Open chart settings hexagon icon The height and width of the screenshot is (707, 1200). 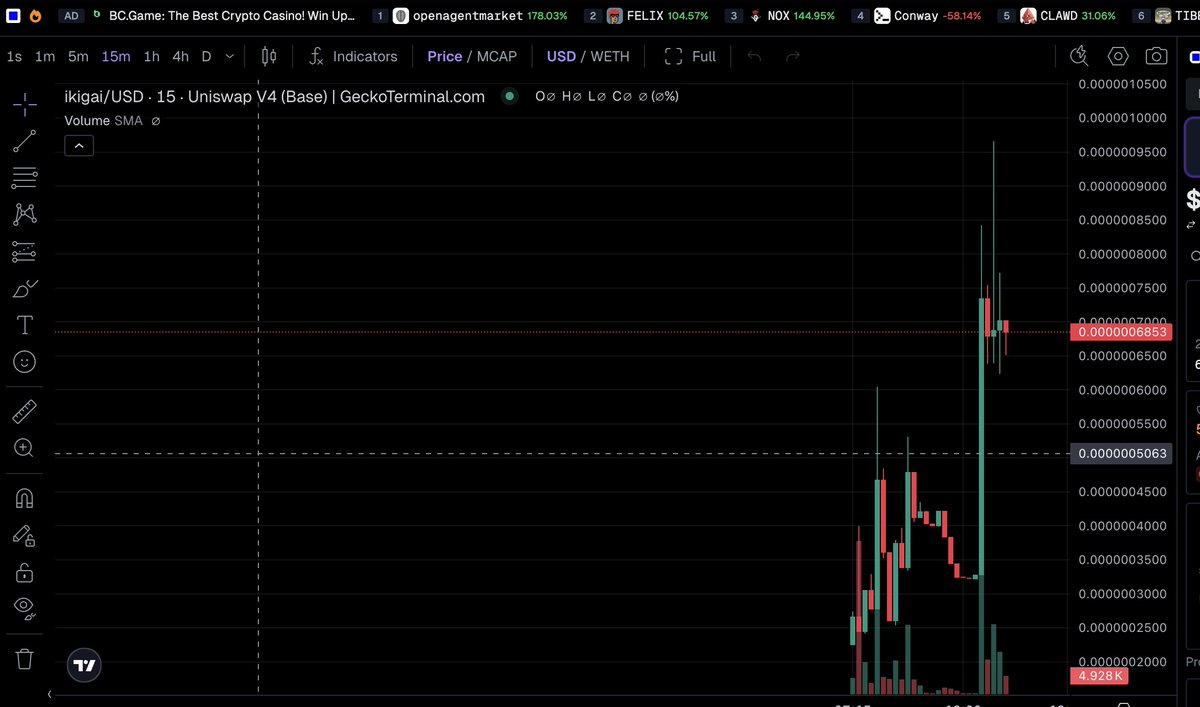click(x=1118, y=56)
